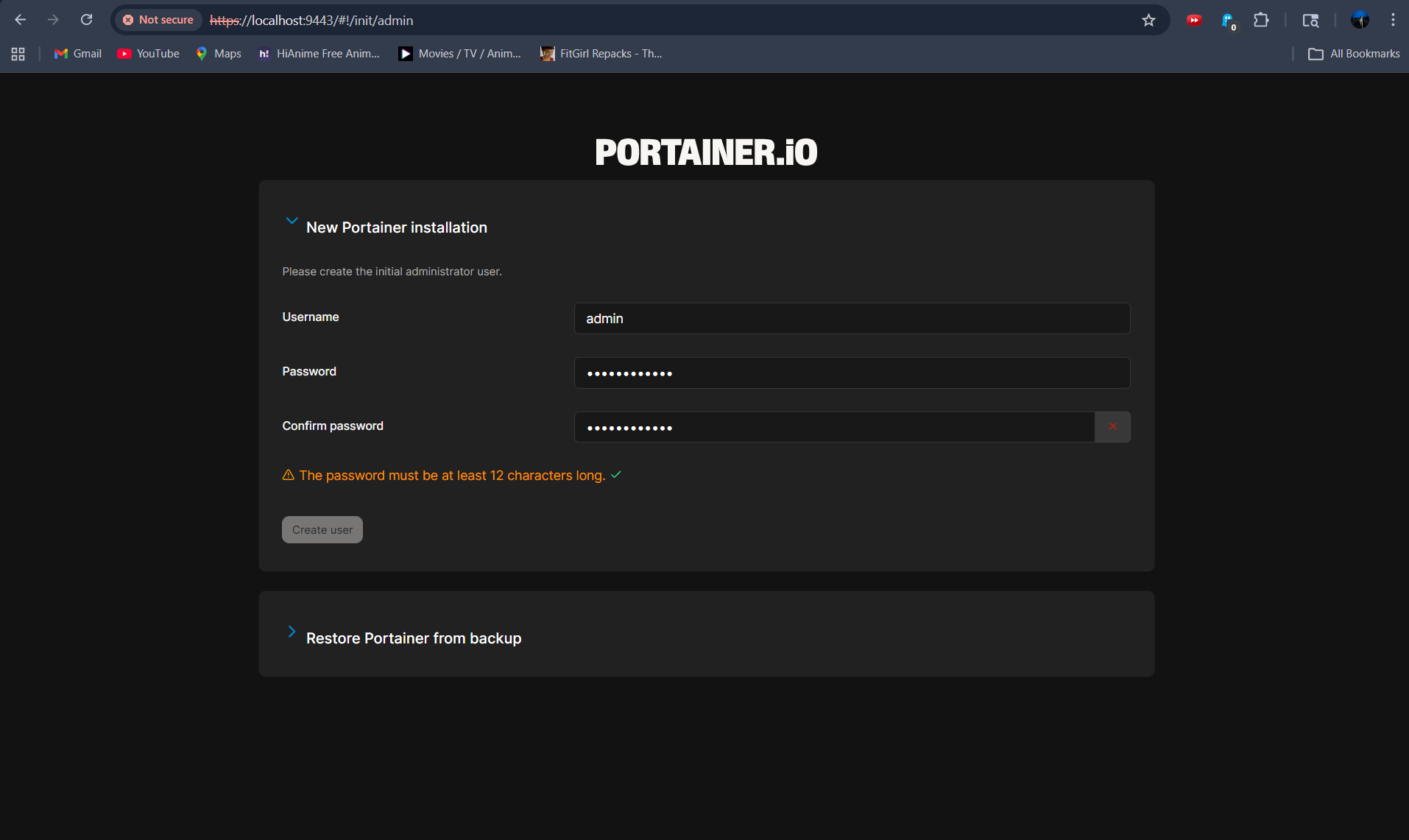Screen dimensions: 1409x840
Task: Bookmark this page with the star icon
Action: point(1148,20)
